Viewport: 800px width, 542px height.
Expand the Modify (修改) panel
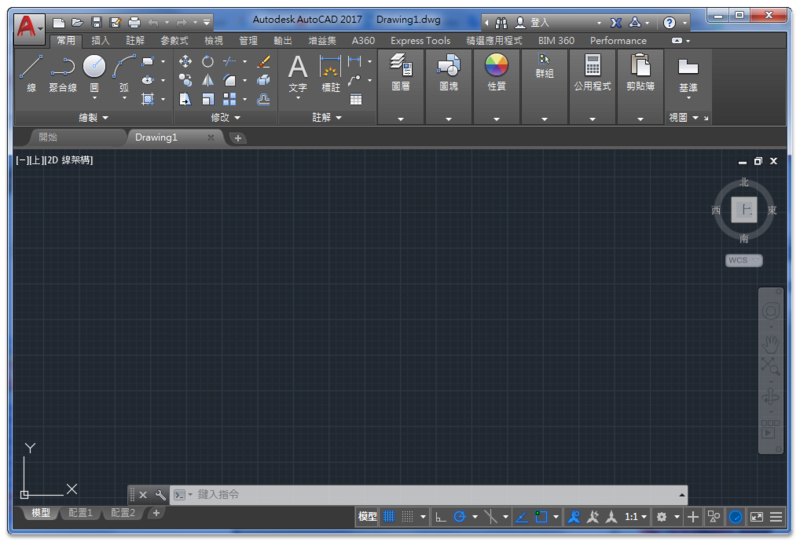[x=226, y=118]
